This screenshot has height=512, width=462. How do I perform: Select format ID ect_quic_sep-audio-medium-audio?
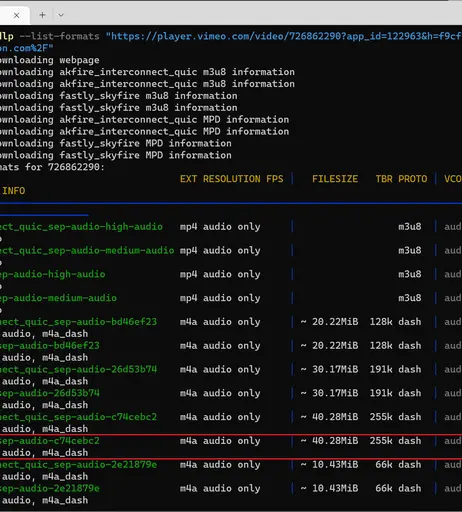point(87,250)
